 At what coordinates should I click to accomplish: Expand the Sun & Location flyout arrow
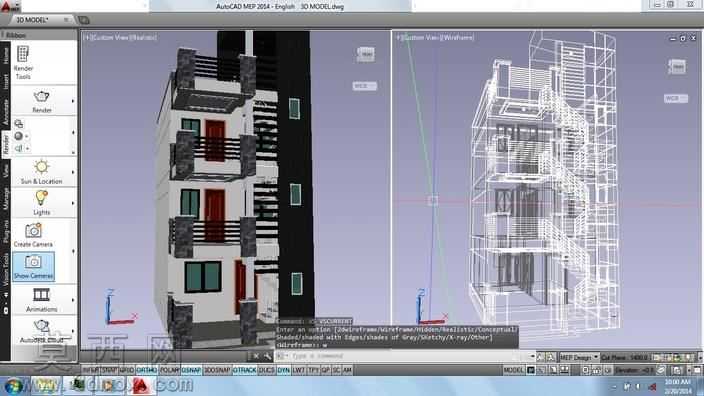[73, 172]
